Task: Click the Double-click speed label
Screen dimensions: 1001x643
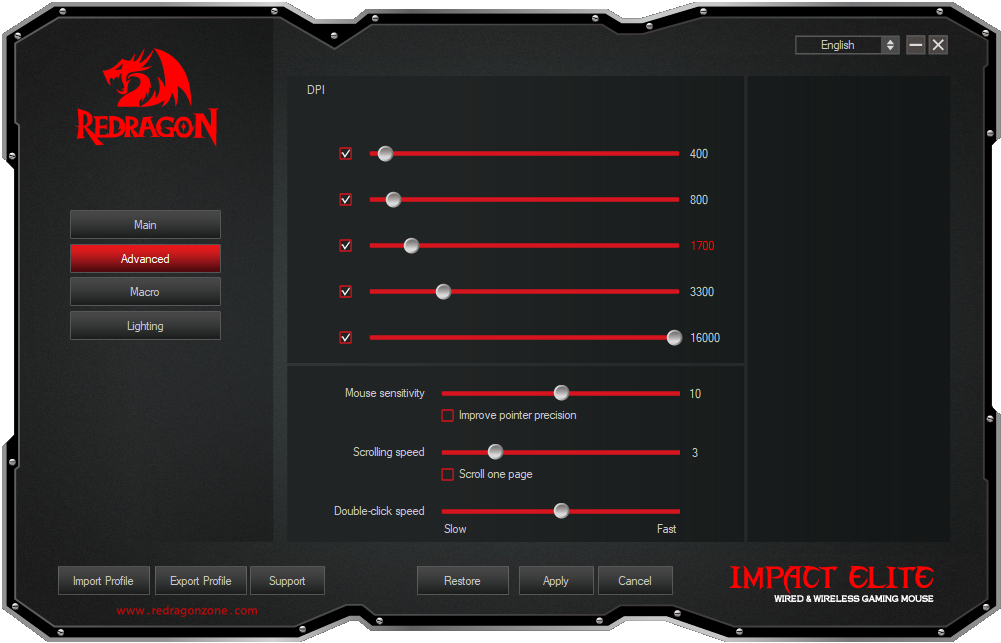Action: 379,511
